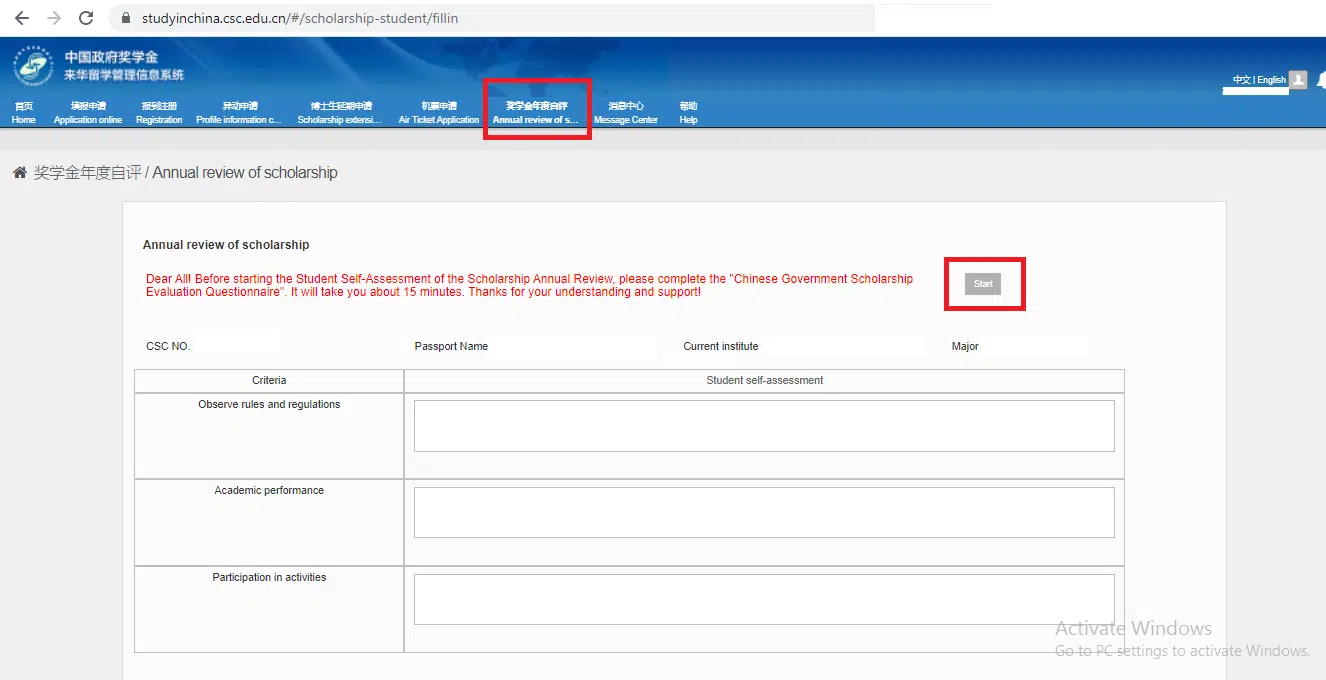Click the CSC scholarship logo
The width and height of the screenshot is (1326, 680).
[34, 66]
